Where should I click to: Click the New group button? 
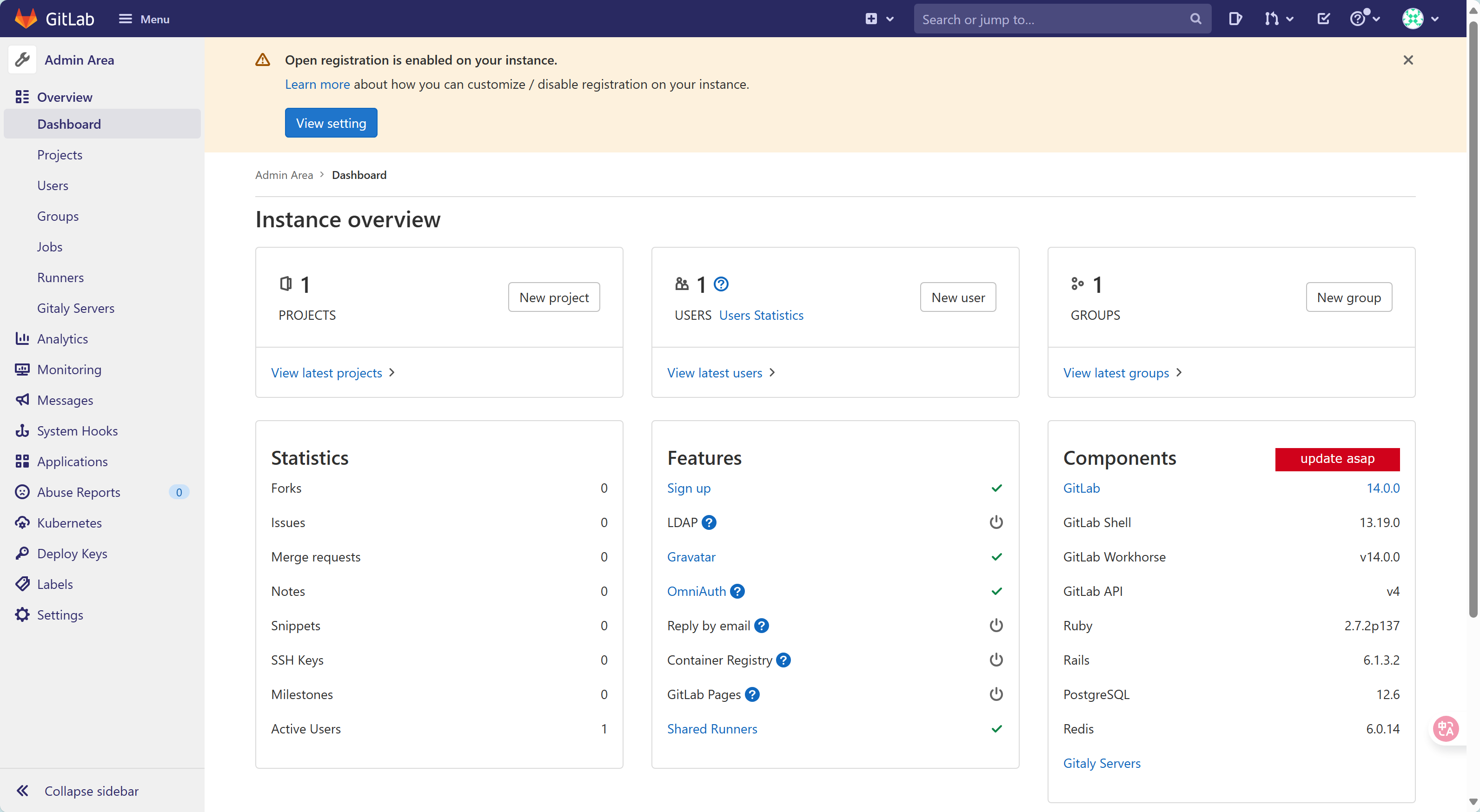(x=1348, y=297)
